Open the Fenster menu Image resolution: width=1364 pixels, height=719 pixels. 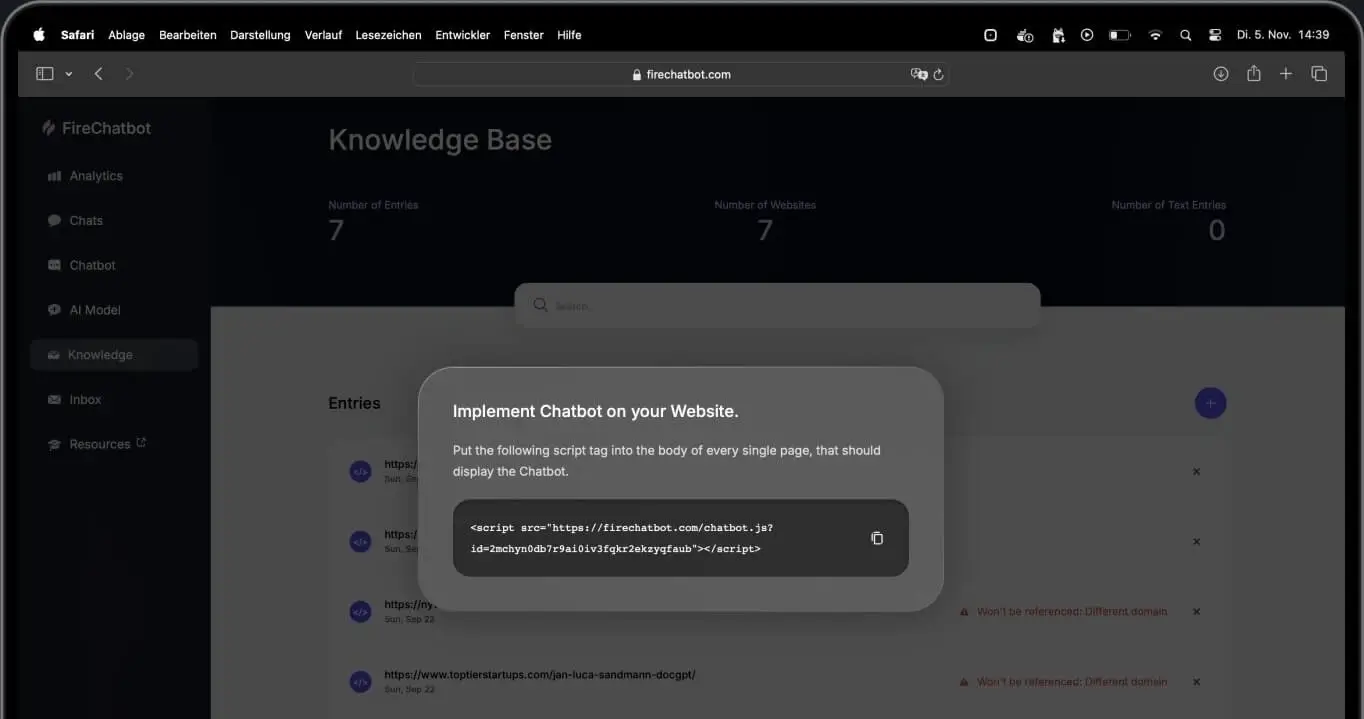click(524, 35)
